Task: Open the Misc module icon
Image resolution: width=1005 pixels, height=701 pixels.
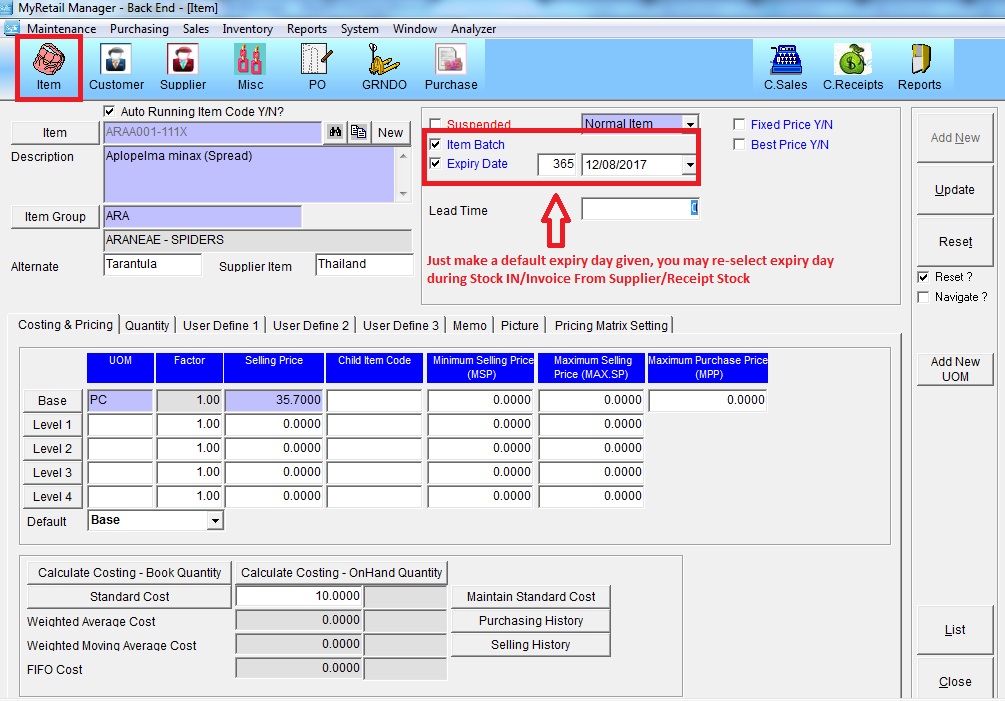Action: [250, 66]
